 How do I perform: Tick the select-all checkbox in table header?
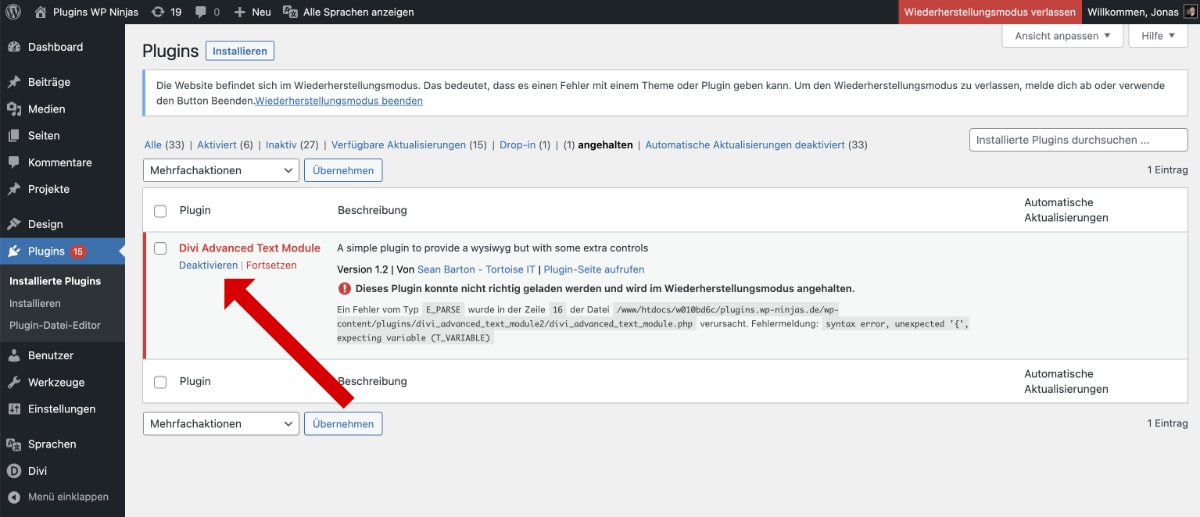click(x=160, y=211)
